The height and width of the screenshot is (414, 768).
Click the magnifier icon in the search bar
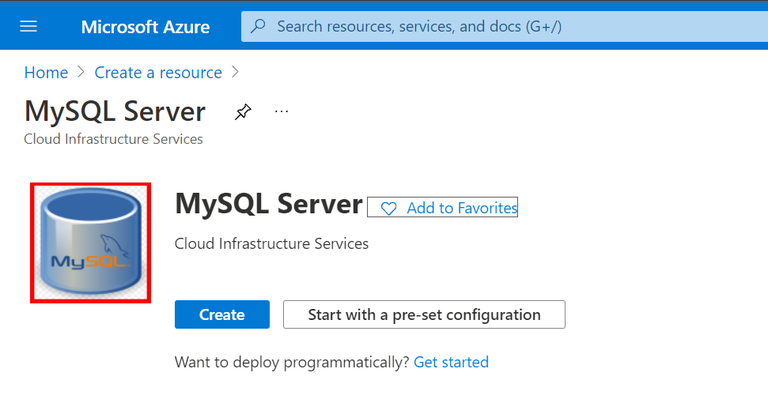pos(259,26)
